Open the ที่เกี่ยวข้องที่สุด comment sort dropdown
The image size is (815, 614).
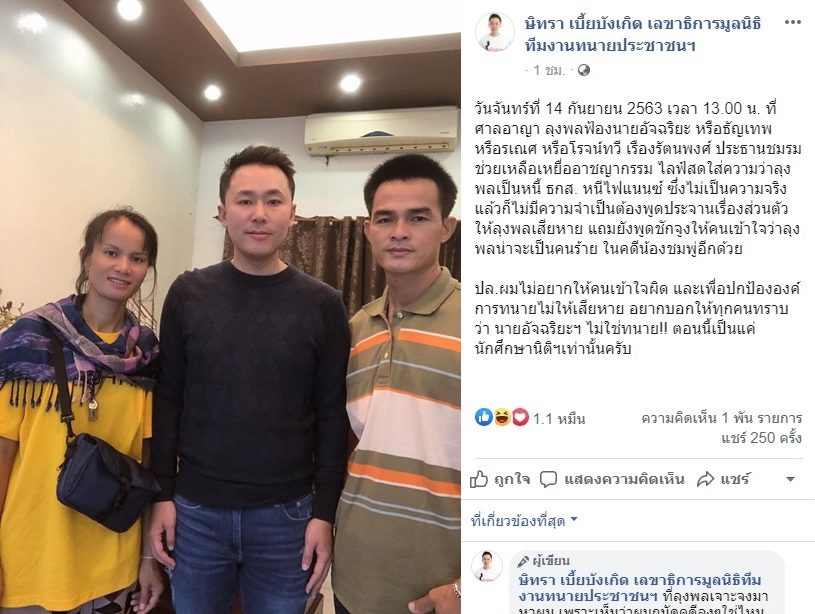(x=524, y=520)
